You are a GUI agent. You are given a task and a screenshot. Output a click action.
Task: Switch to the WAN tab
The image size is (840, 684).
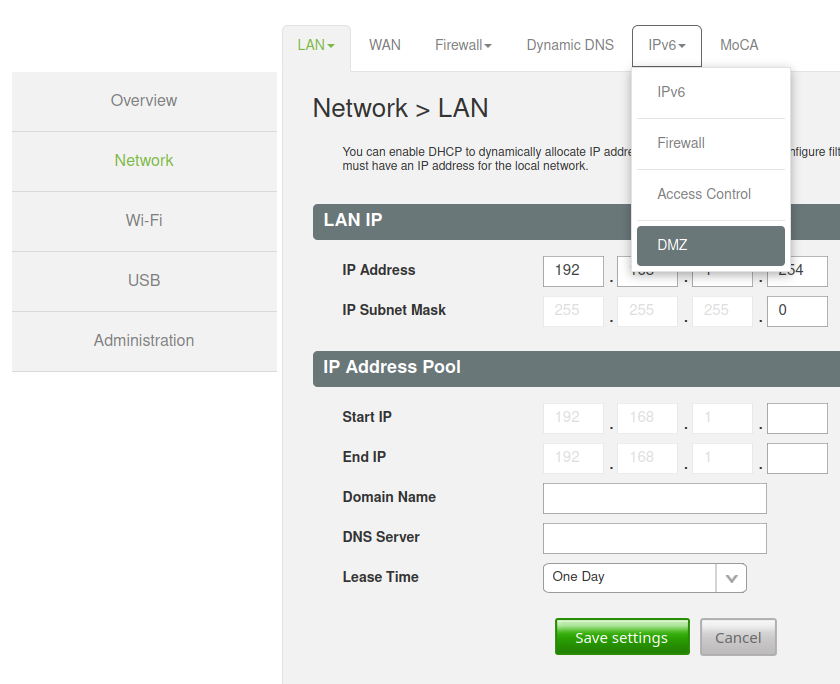[x=384, y=45]
